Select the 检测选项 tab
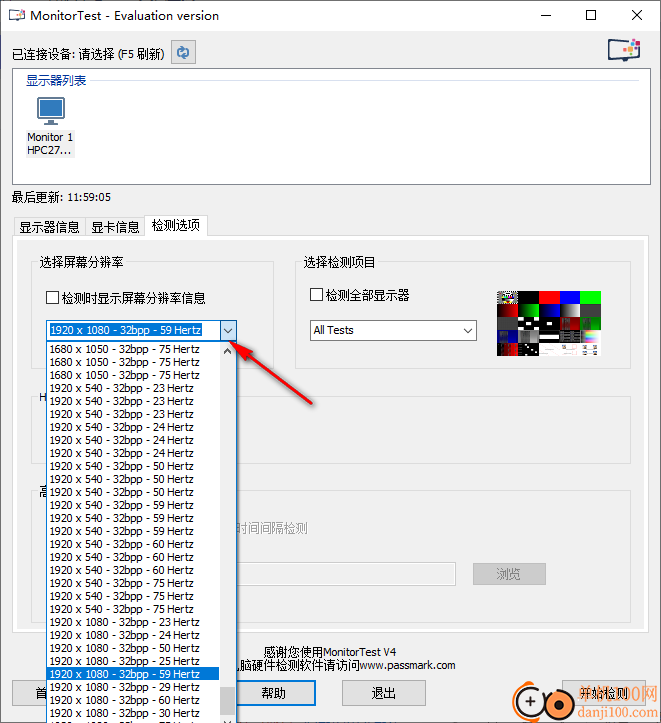Screen dimensions: 661x723 pos(176,225)
